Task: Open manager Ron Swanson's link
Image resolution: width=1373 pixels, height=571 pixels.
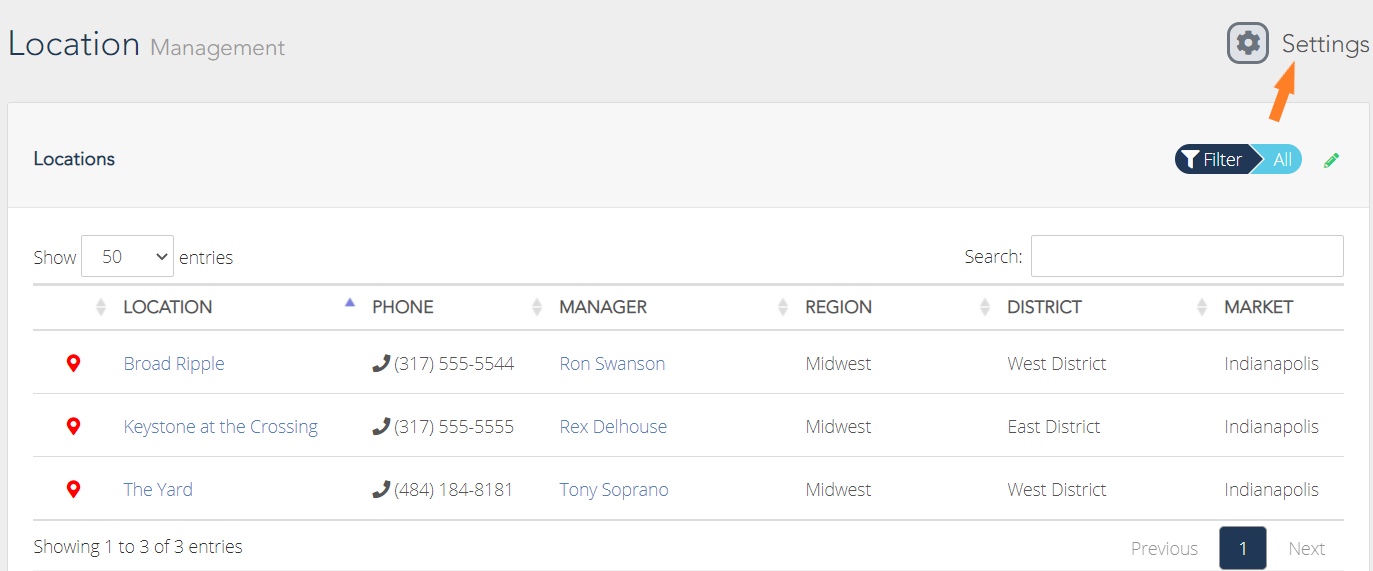Action: click(x=612, y=363)
